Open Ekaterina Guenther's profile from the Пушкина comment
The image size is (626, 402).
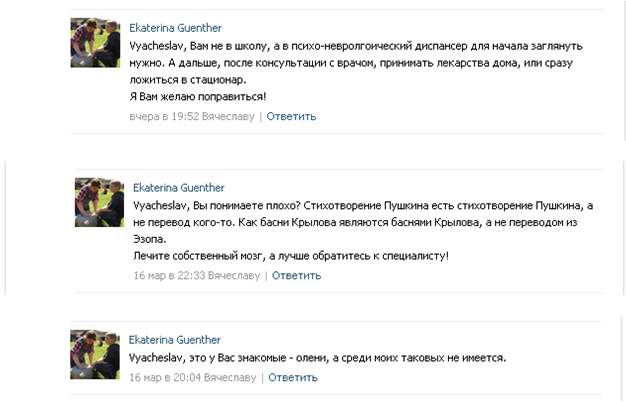[179, 188]
